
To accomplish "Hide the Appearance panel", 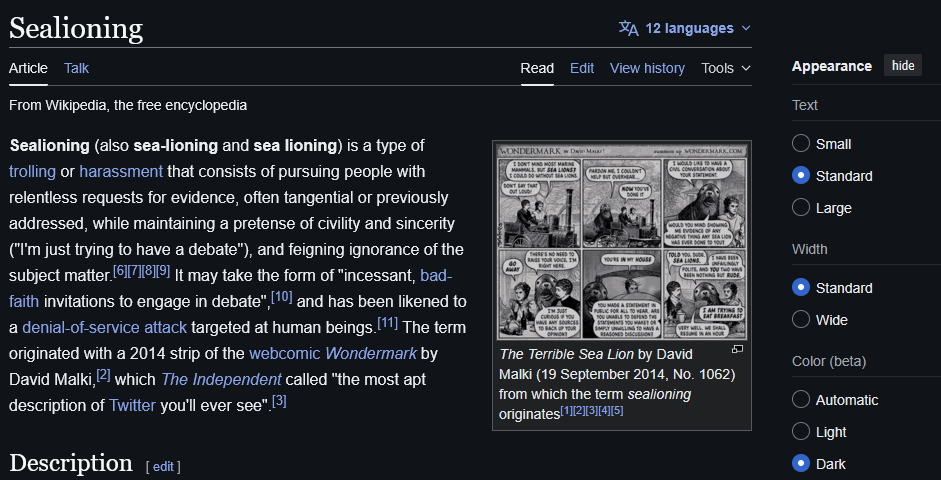I will pyautogui.click(x=903, y=65).
